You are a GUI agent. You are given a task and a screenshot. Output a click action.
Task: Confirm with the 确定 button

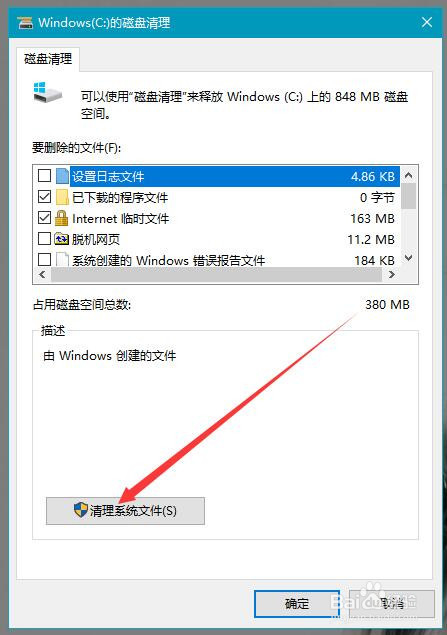tap(297, 604)
